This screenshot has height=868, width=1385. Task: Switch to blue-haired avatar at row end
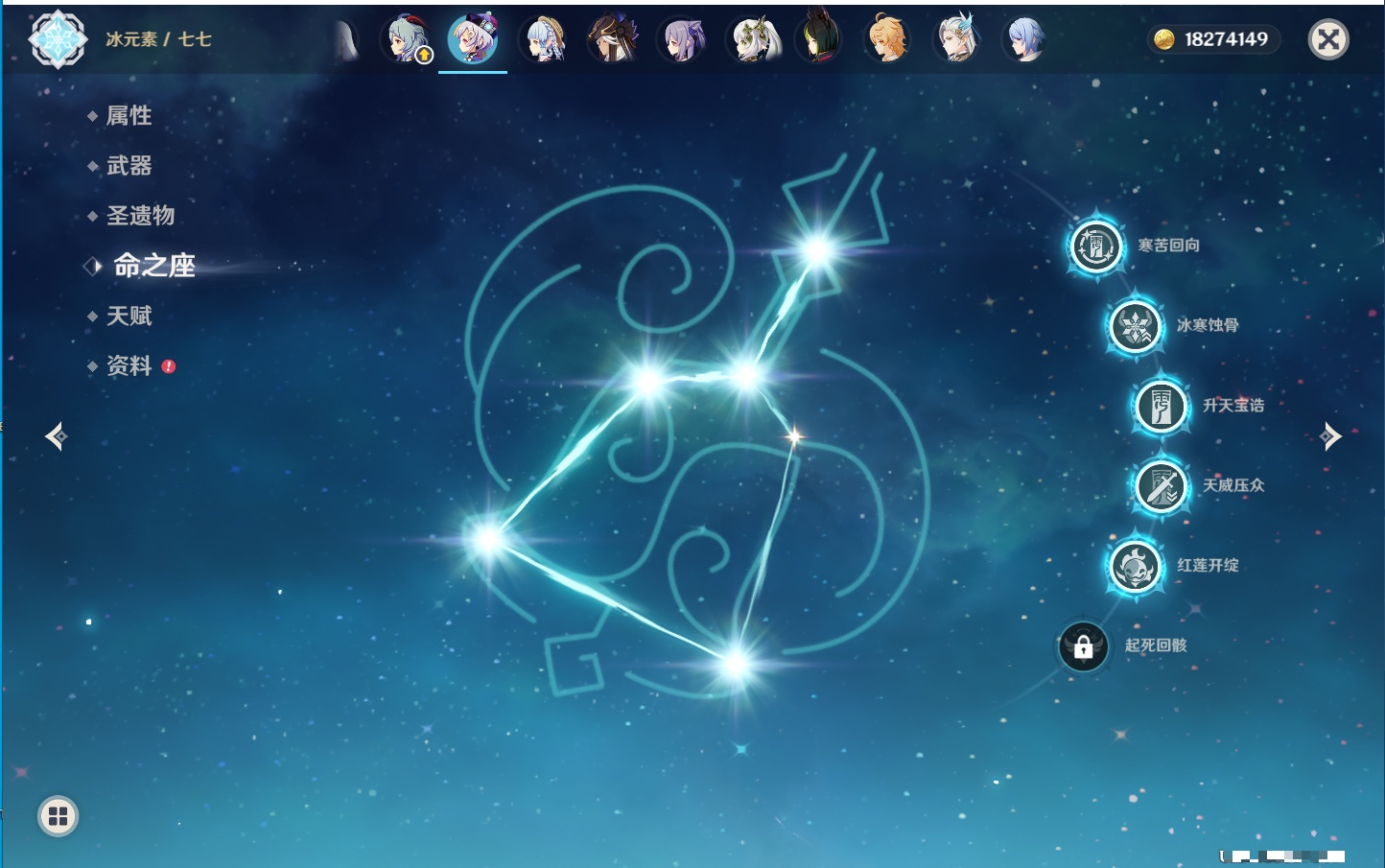click(x=1025, y=39)
